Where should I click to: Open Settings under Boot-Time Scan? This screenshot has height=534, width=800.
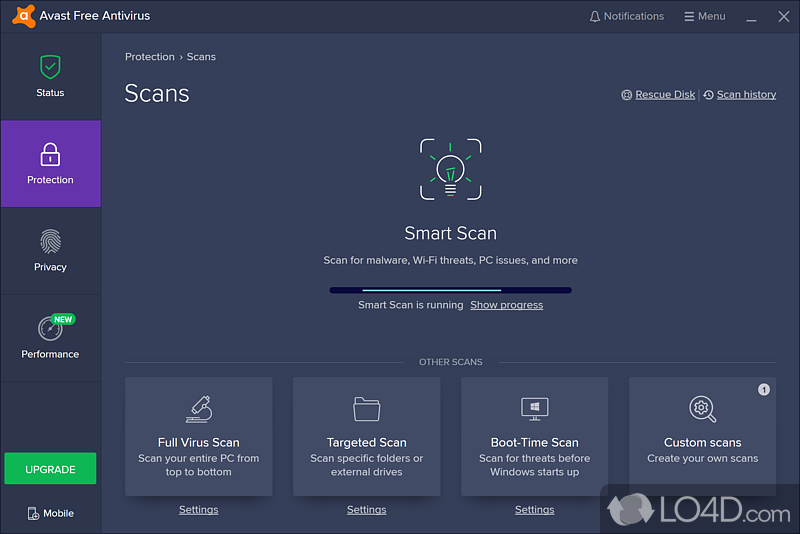coord(534,510)
